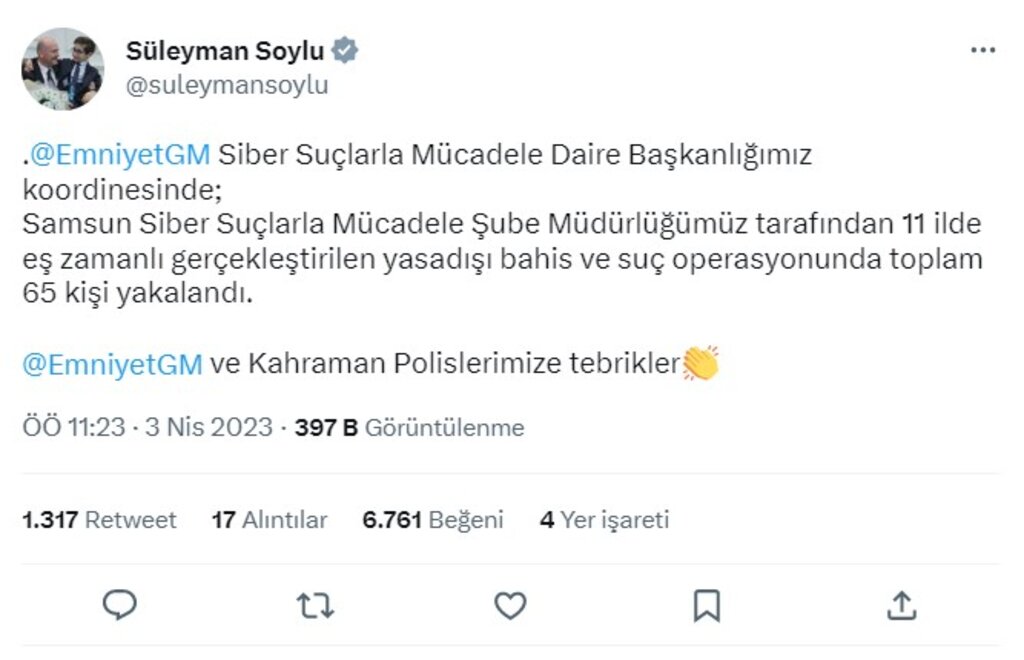
Task: Like the tweet with heart icon
Action: point(511,605)
